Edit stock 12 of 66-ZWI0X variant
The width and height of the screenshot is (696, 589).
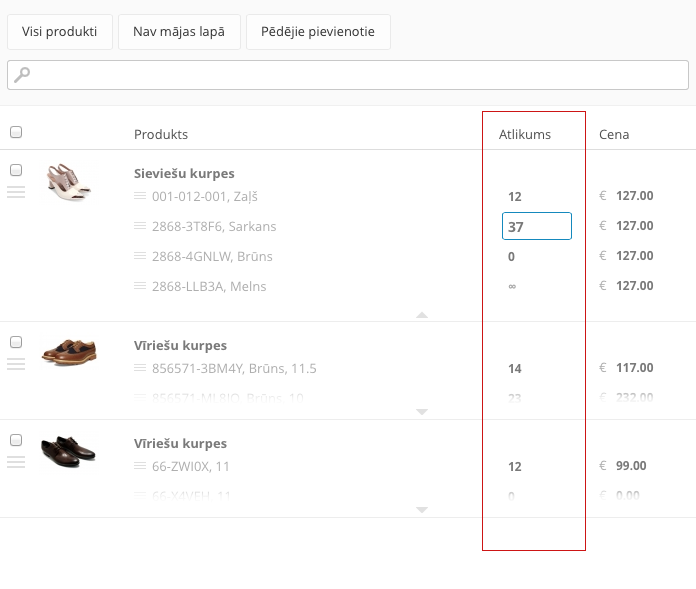click(x=515, y=466)
